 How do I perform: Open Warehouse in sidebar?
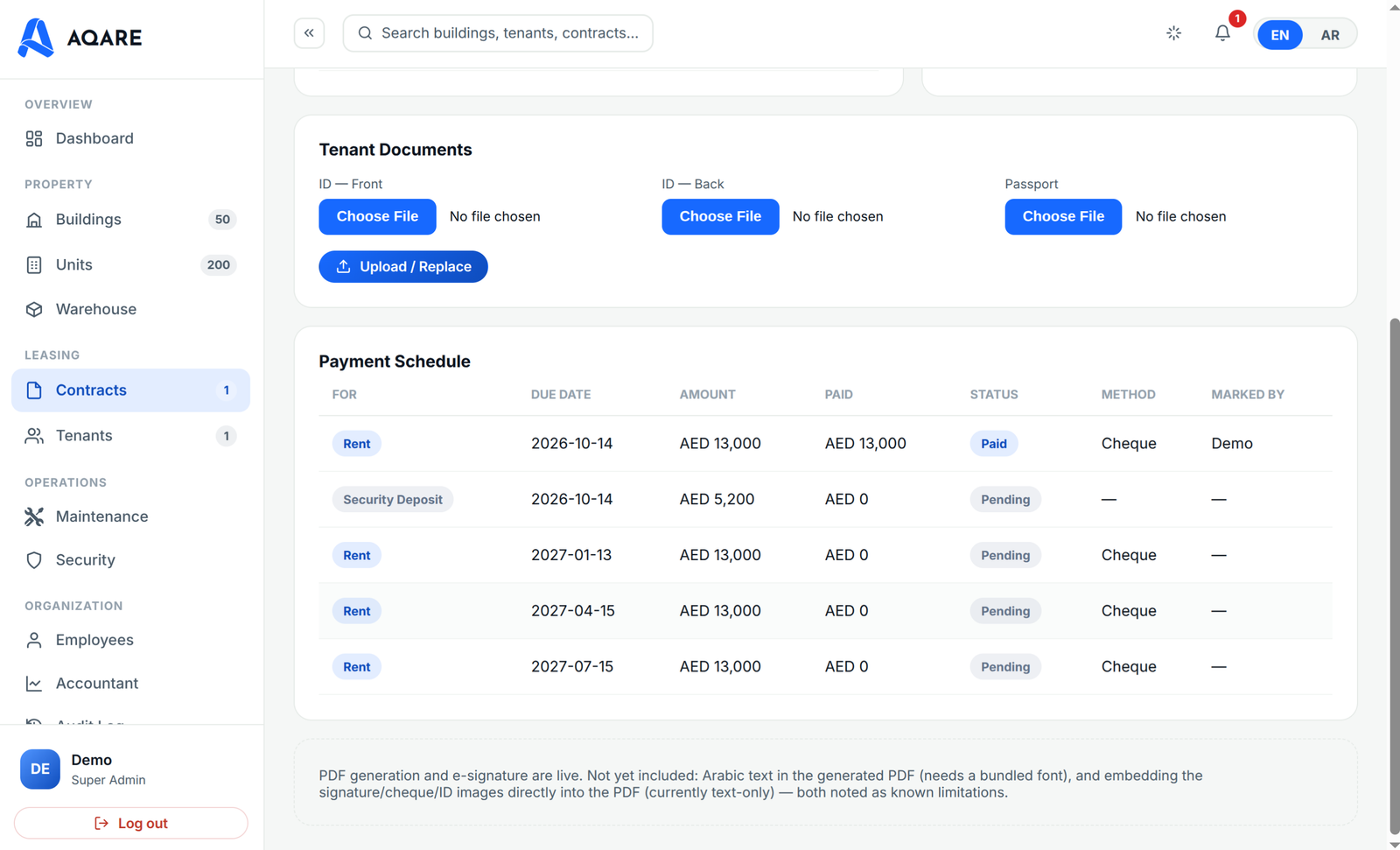point(131,309)
